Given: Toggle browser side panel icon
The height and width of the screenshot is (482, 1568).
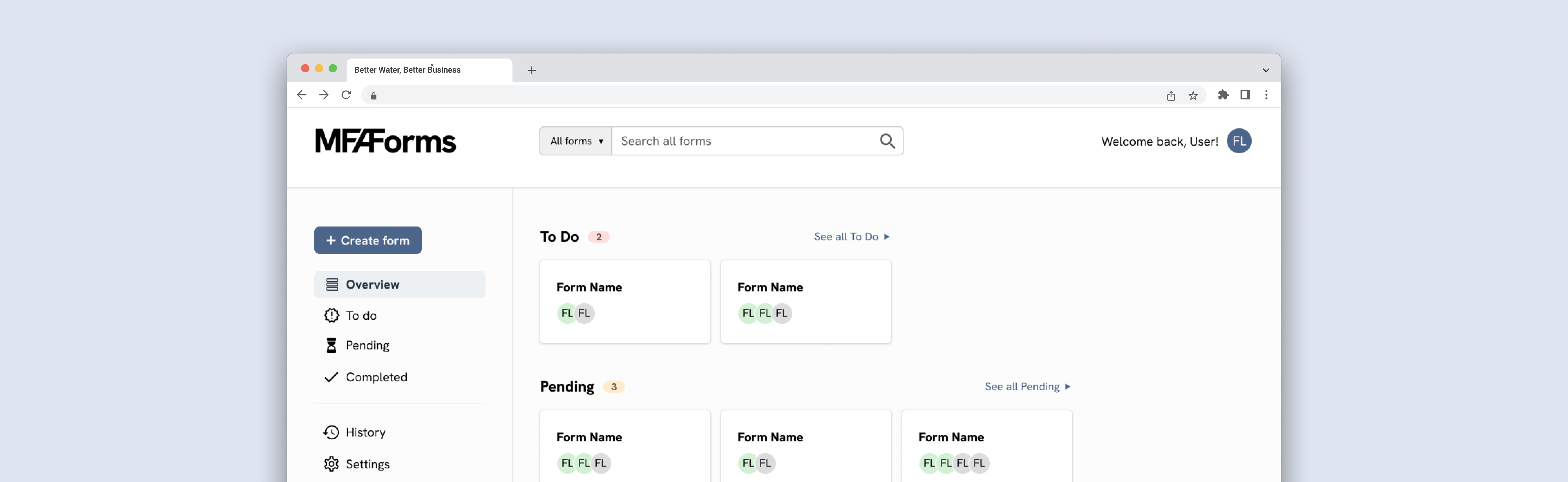Looking at the screenshot, I should click(1245, 95).
